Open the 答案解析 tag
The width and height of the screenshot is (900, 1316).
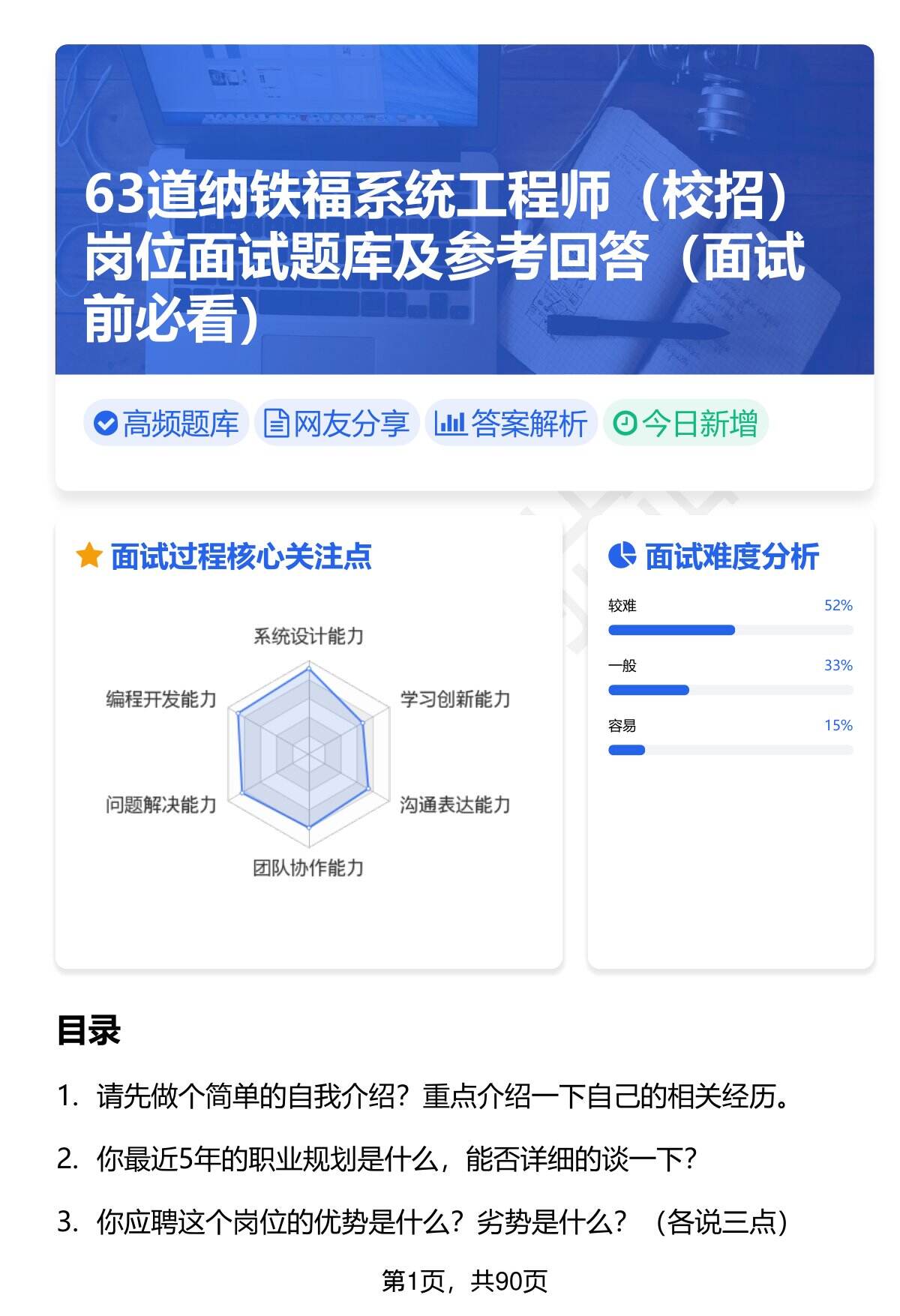pos(511,424)
